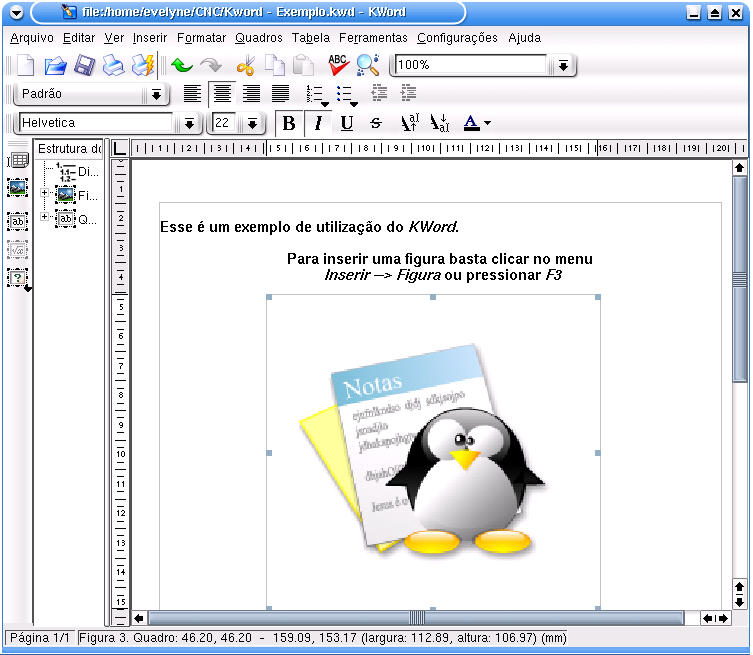The width and height of the screenshot is (753, 655).
Task: Click horizontal scrollbar left arrow
Action: click(x=139, y=619)
